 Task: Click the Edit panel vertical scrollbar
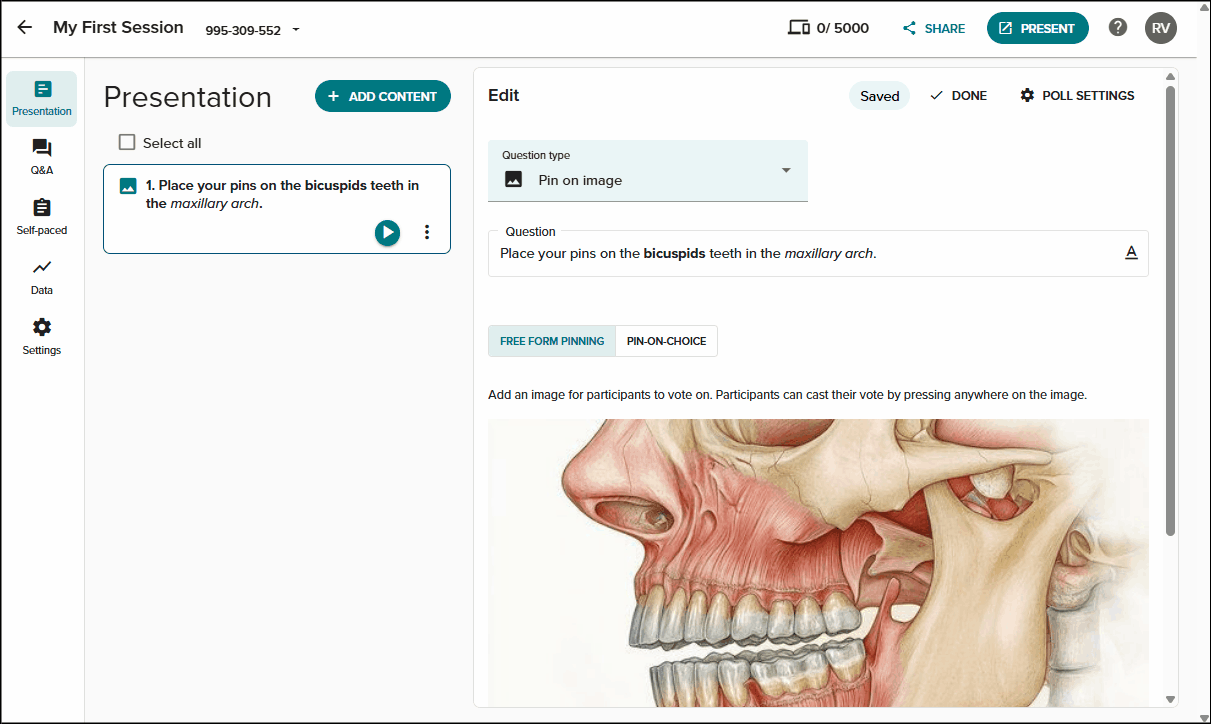point(1171,310)
